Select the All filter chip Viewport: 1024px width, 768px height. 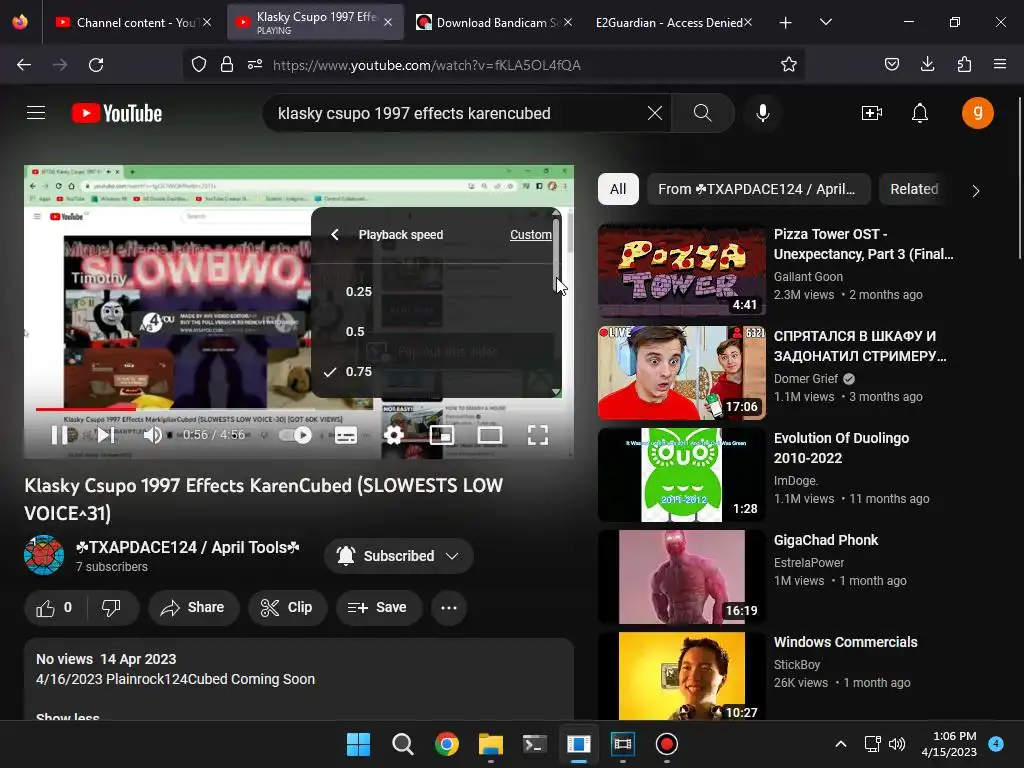[x=618, y=189]
